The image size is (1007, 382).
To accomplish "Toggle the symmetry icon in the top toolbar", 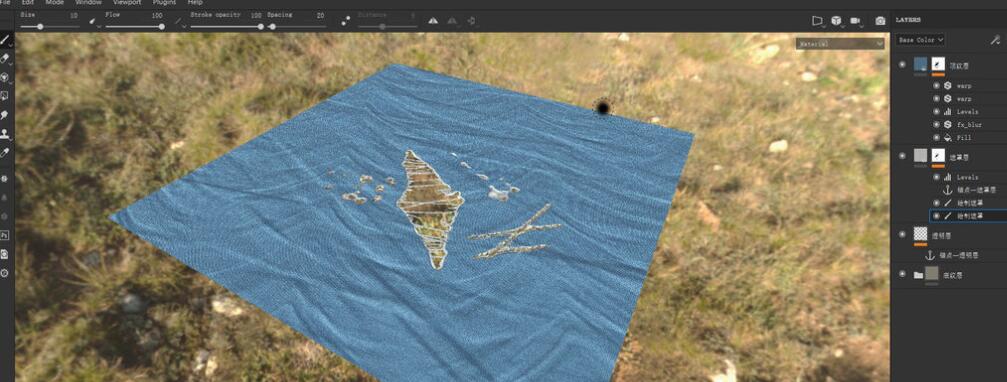I will 433,21.
